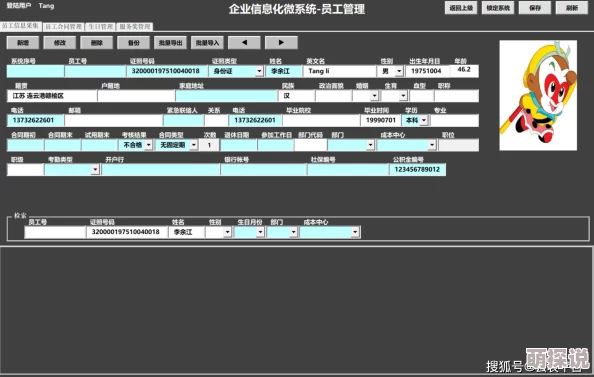Switch to the 员工合同管理 tab
The height and width of the screenshot is (377, 594).
[x=63, y=27]
